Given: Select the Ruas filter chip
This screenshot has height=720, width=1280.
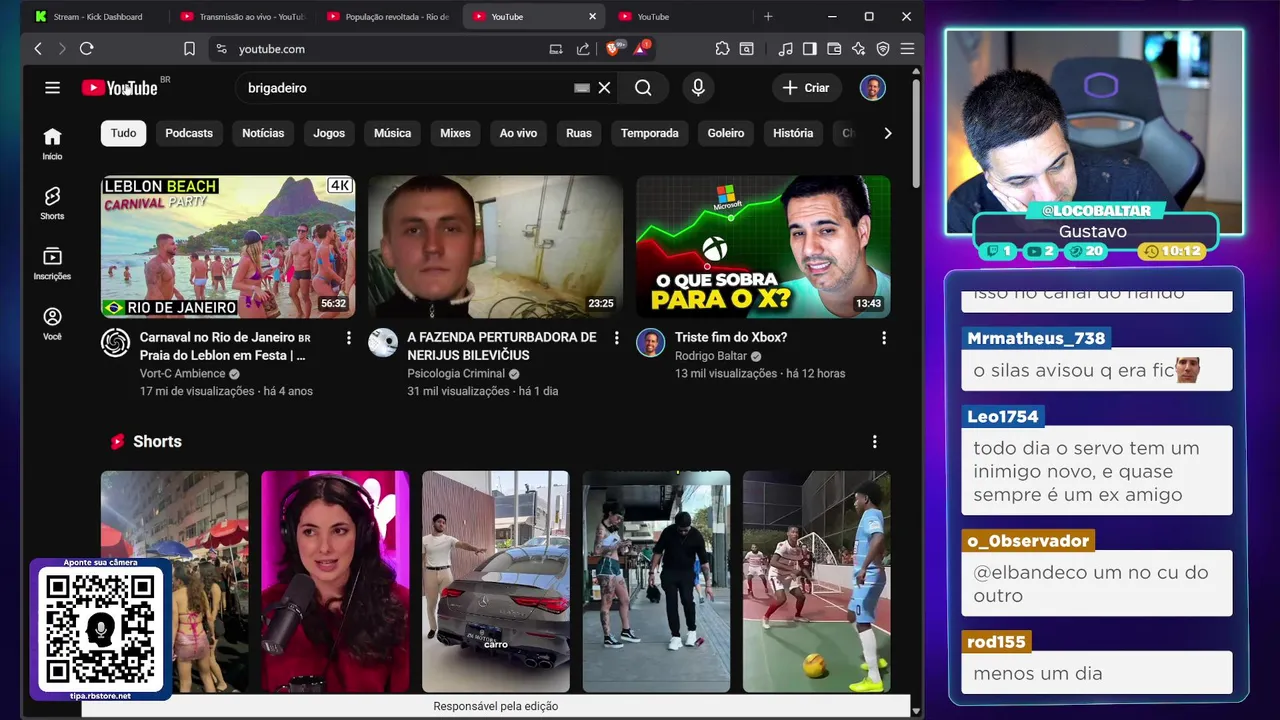Looking at the screenshot, I should click(579, 133).
